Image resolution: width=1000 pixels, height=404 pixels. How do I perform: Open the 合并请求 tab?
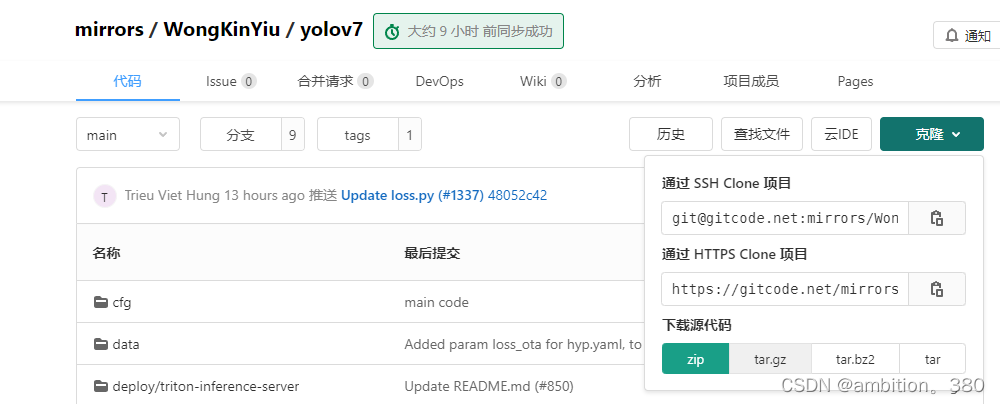pos(335,82)
